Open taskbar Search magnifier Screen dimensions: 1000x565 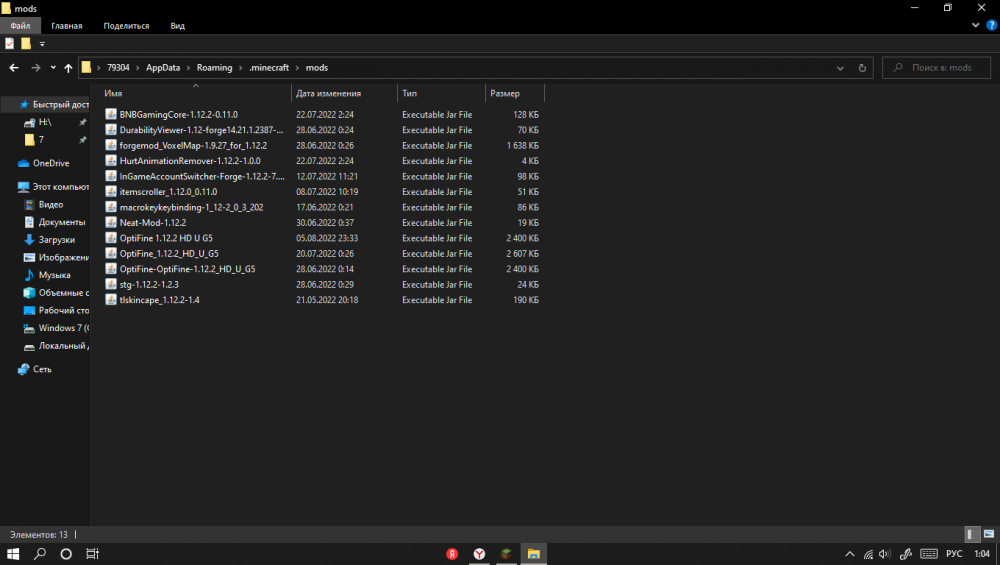click(40, 554)
